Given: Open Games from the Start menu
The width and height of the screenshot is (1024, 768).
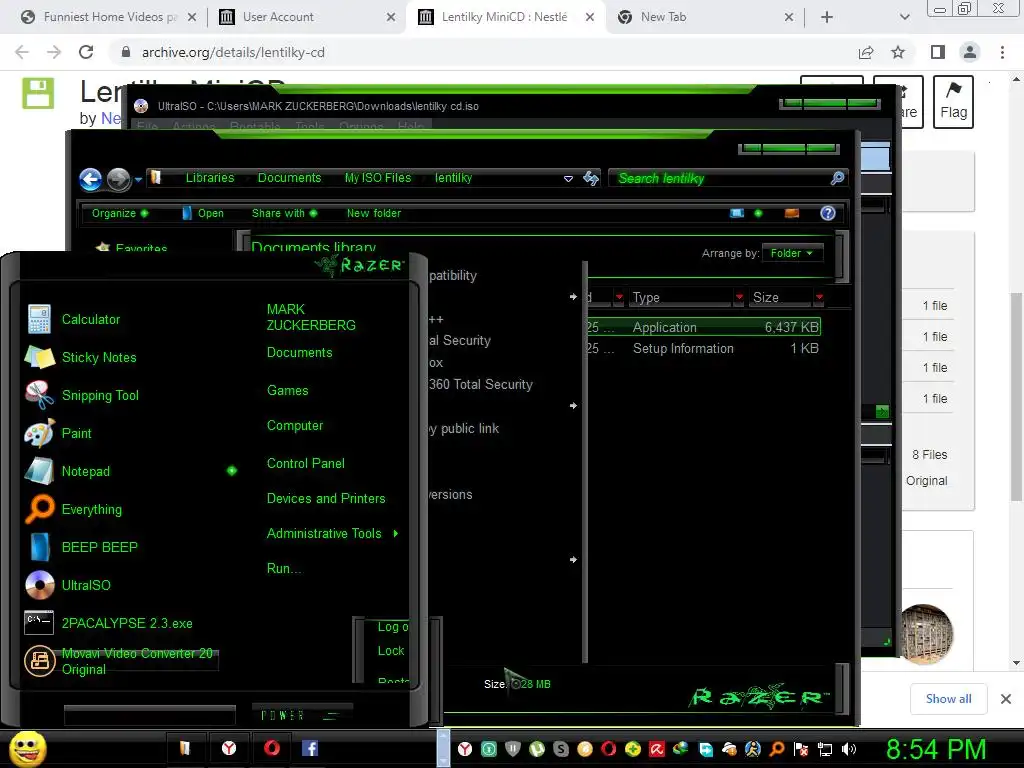Looking at the screenshot, I should [x=287, y=390].
